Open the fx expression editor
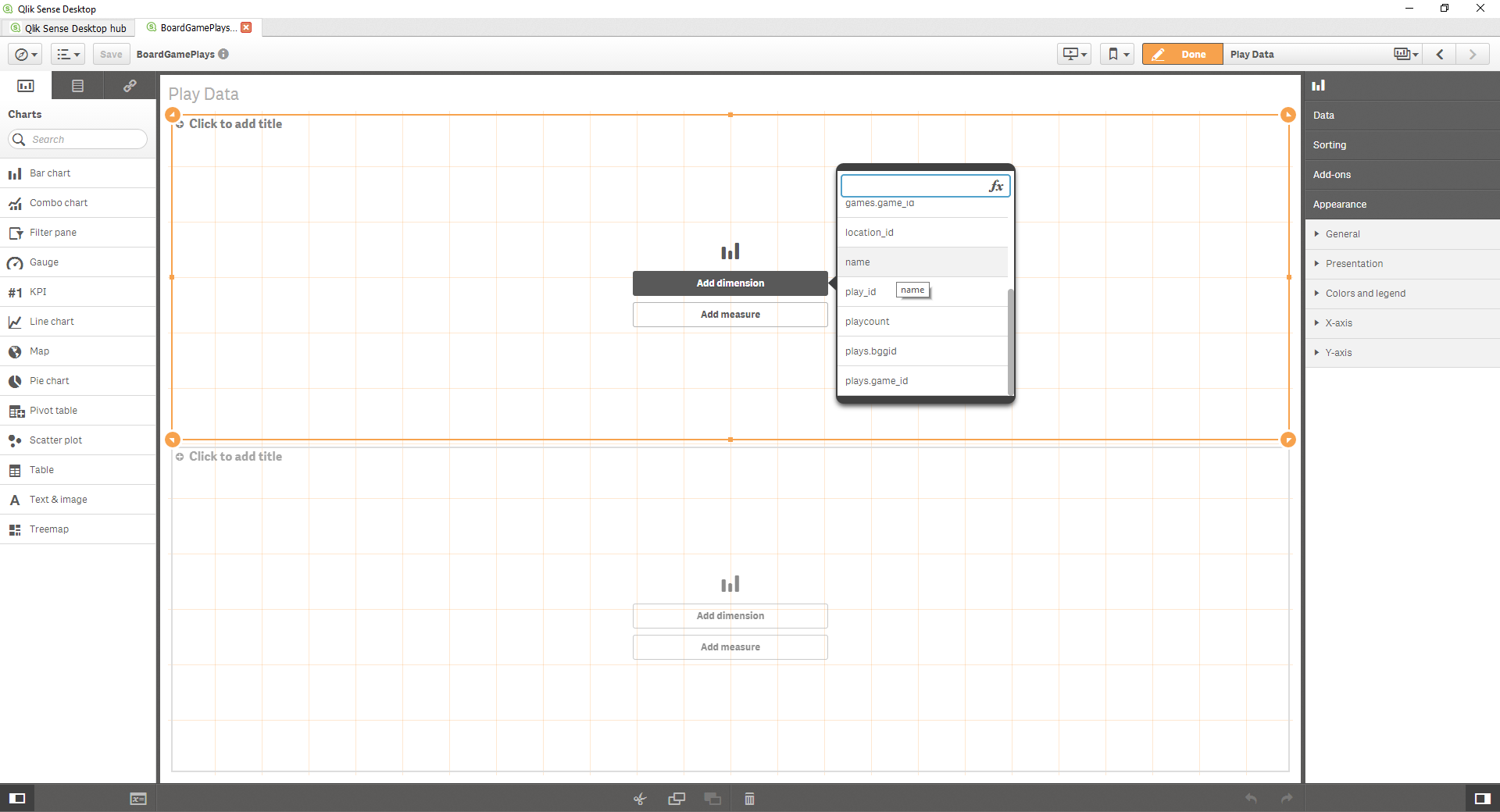Image resolution: width=1500 pixels, height=812 pixels. pos(995,186)
